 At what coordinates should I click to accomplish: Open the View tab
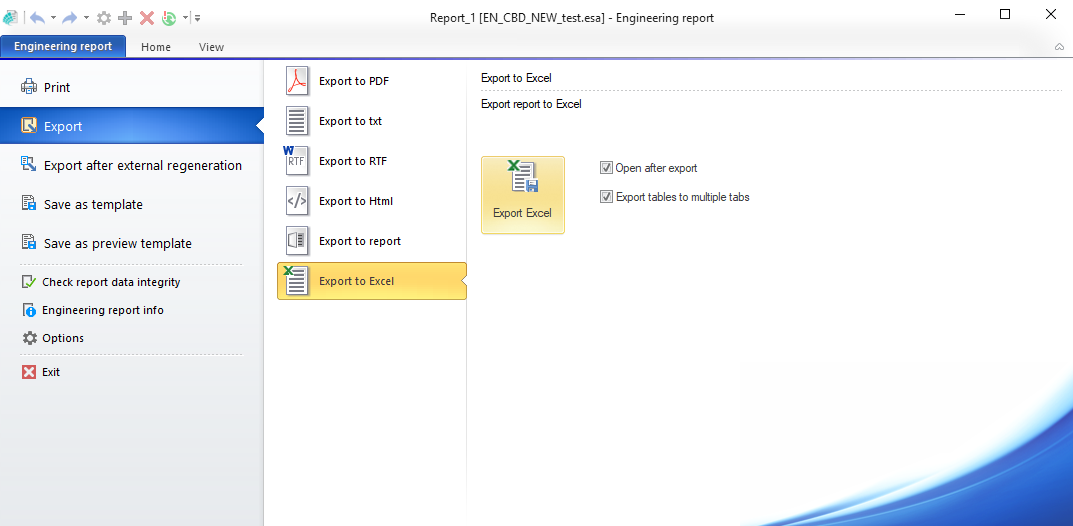(211, 47)
